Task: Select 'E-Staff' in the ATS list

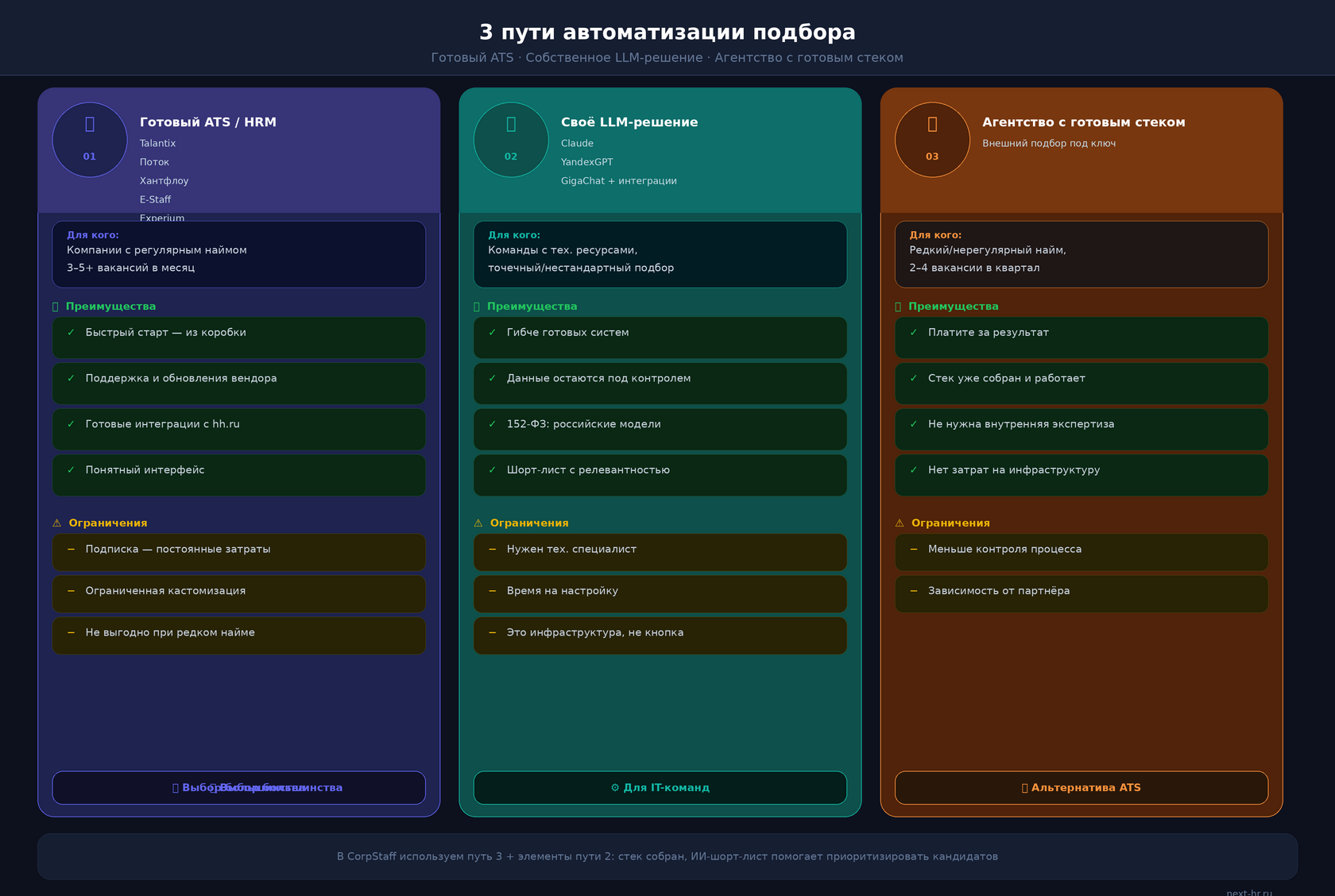Action: pos(155,200)
